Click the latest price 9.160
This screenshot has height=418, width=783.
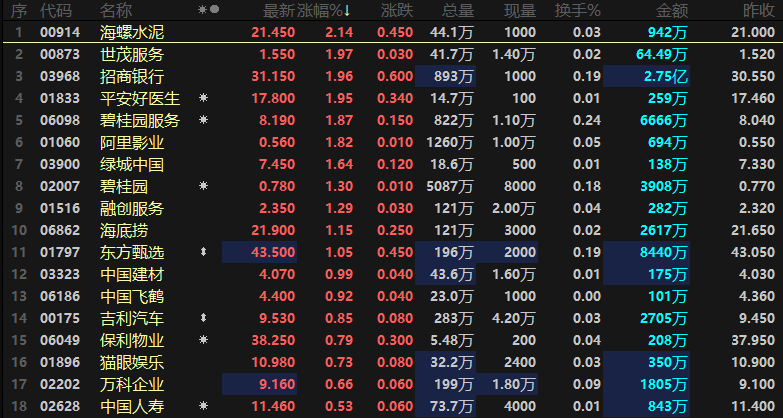(277, 385)
